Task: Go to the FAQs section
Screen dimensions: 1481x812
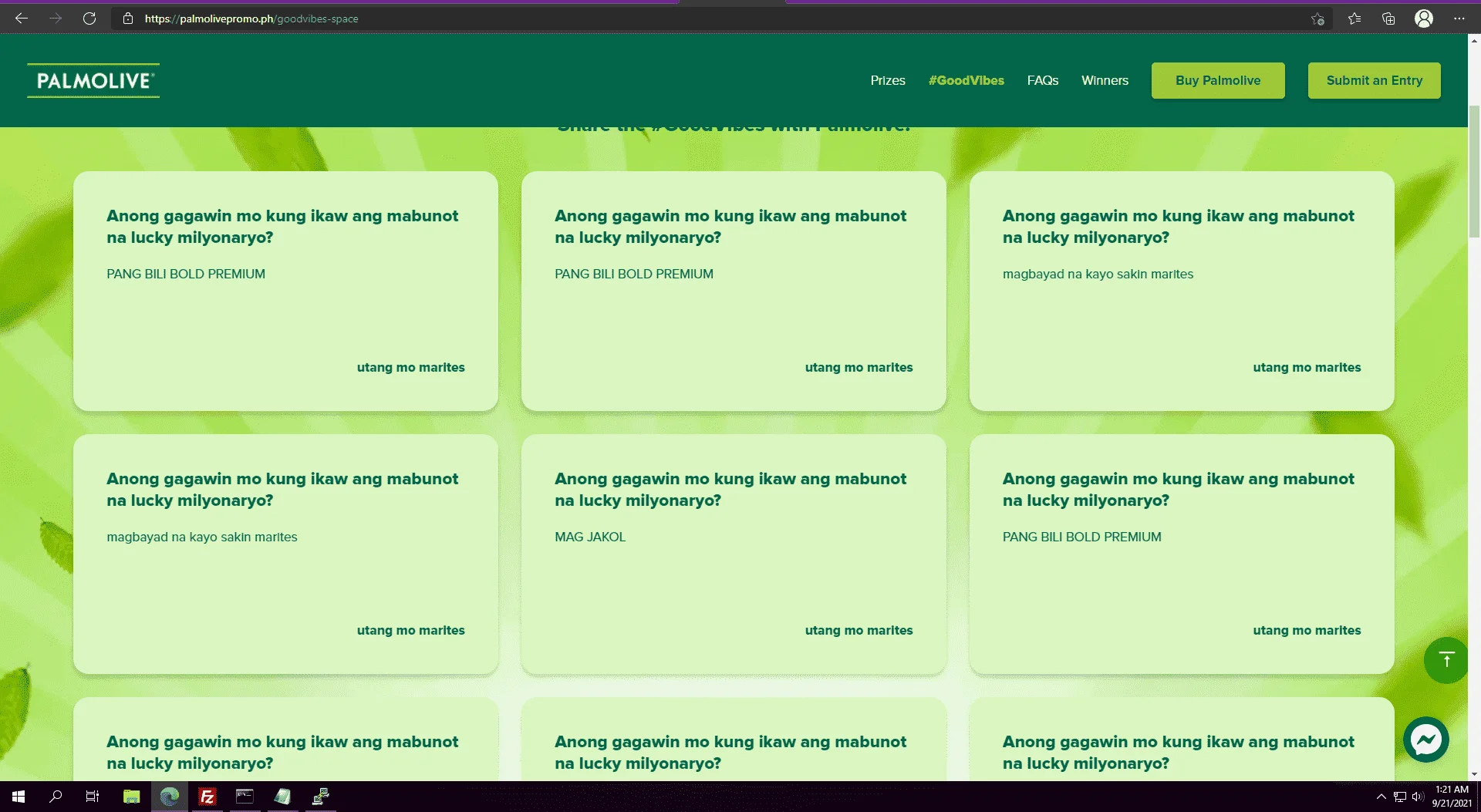Action: (1043, 80)
